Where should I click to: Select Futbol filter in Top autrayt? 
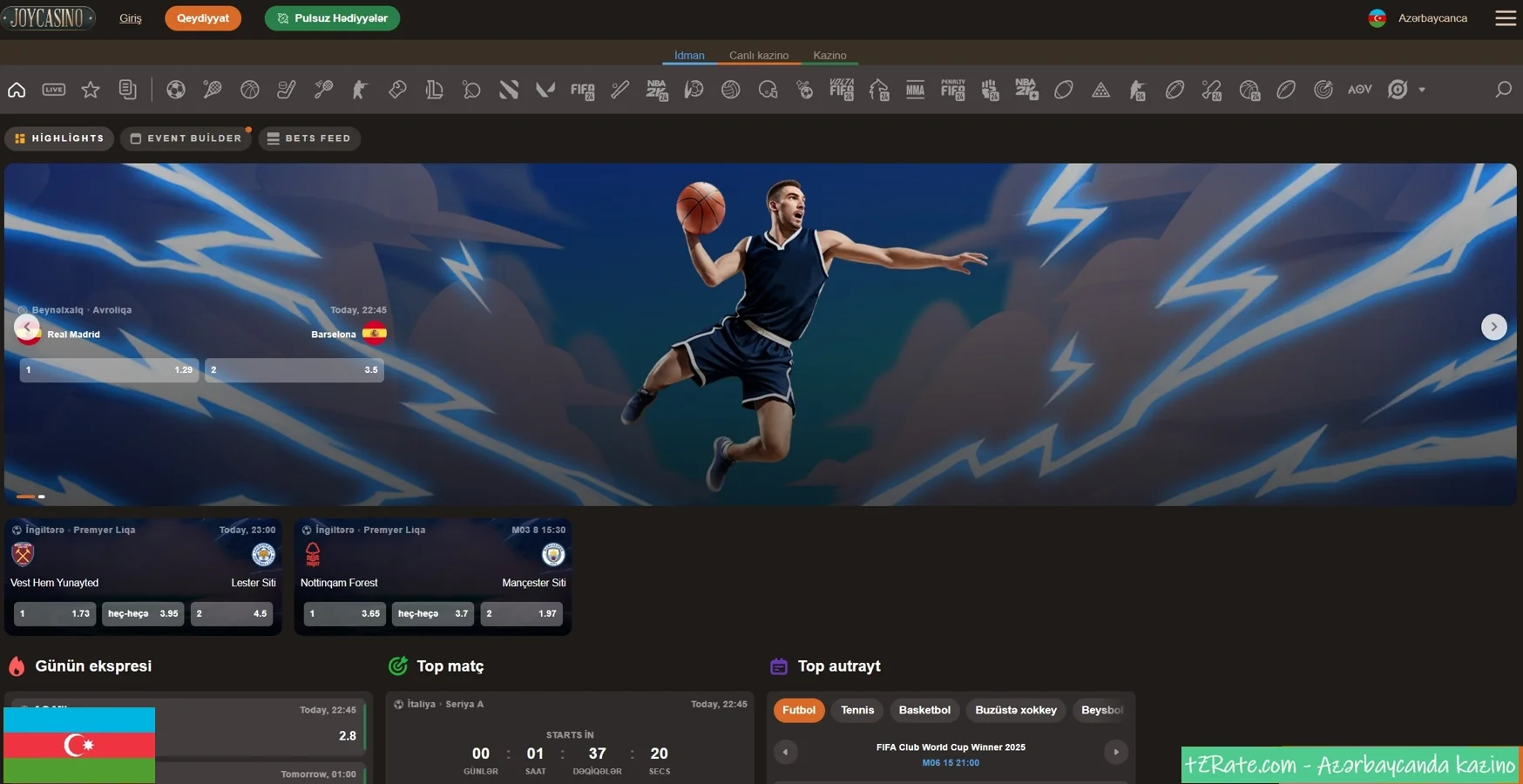click(799, 710)
